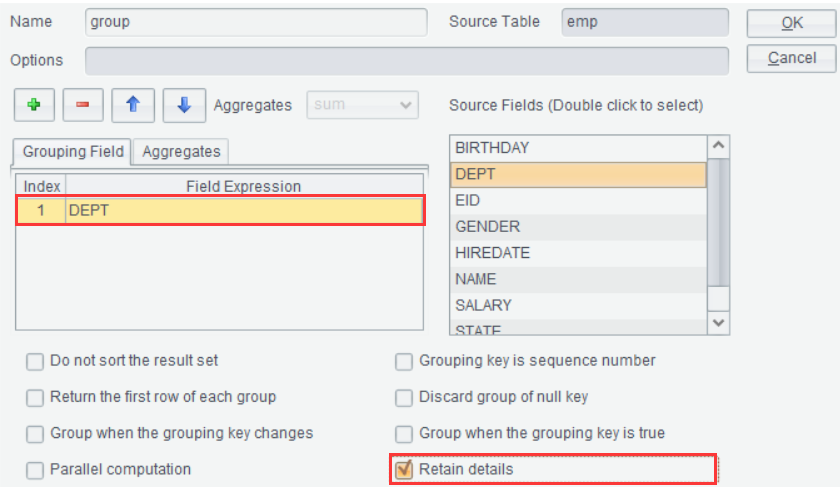Check Discard group of null key
Image resolution: width=840 pixels, height=487 pixels.
(404, 398)
